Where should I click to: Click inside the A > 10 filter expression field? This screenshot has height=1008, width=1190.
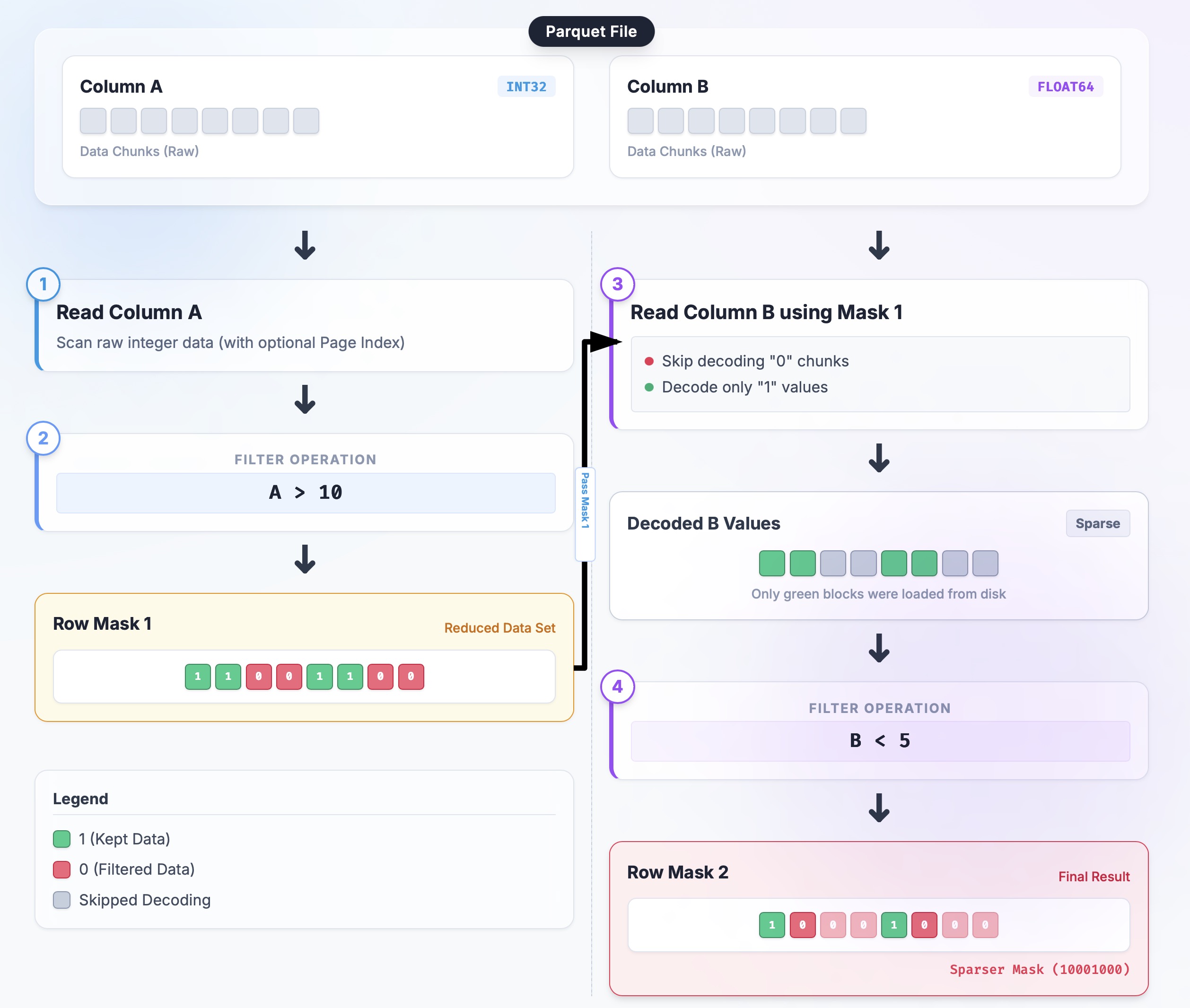pyautogui.click(x=305, y=492)
